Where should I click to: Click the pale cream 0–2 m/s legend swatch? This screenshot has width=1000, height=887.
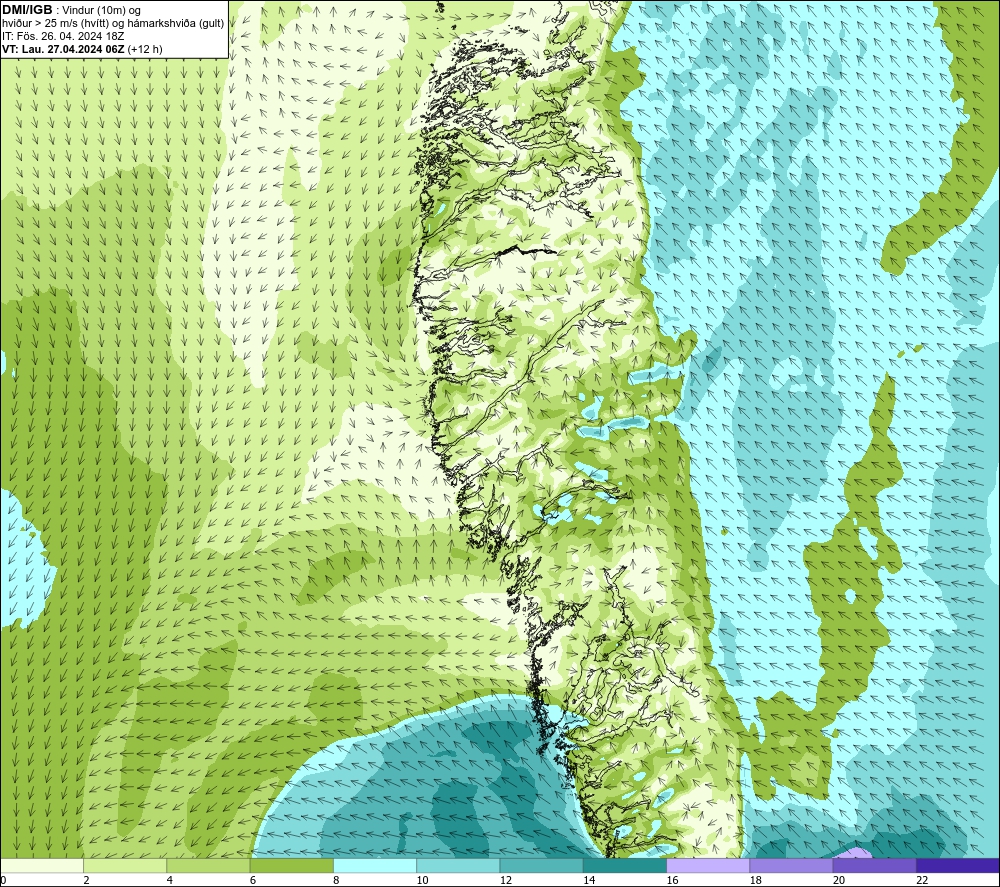(x=41, y=865)
